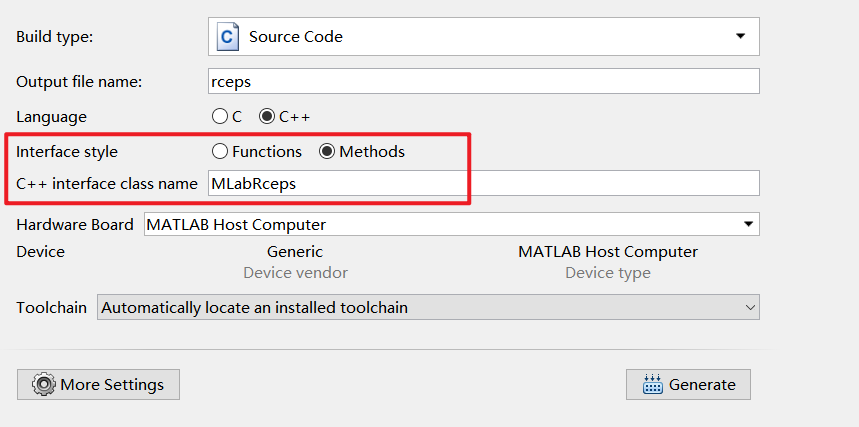Click the Interface style label
Image resolution: width=859 pixels, height=427 pixels.
tap(67, 152)
